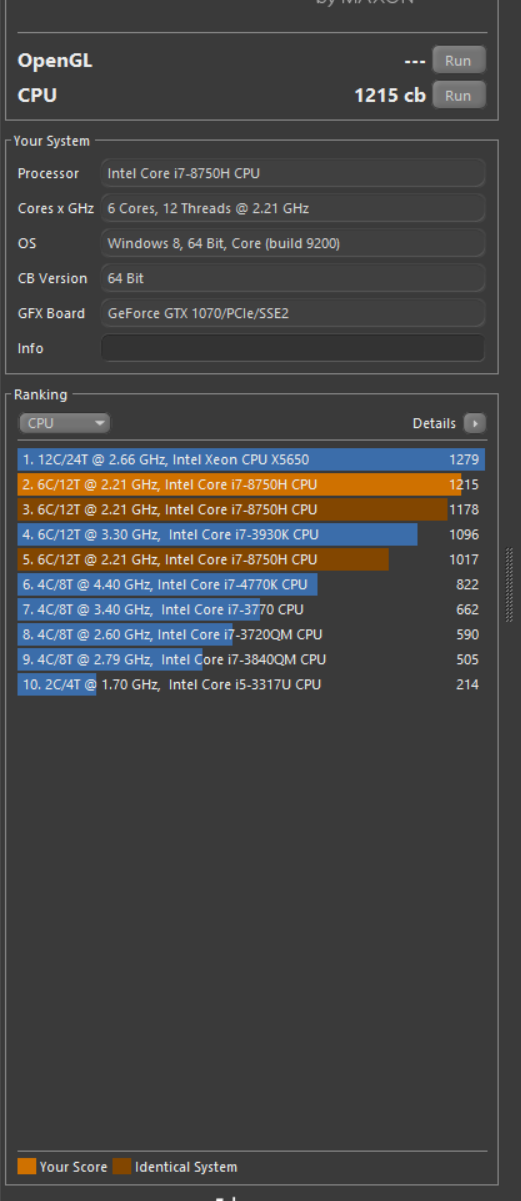Run the OpenGL benchmark test
521x1201 pixels.
[458, 60]
